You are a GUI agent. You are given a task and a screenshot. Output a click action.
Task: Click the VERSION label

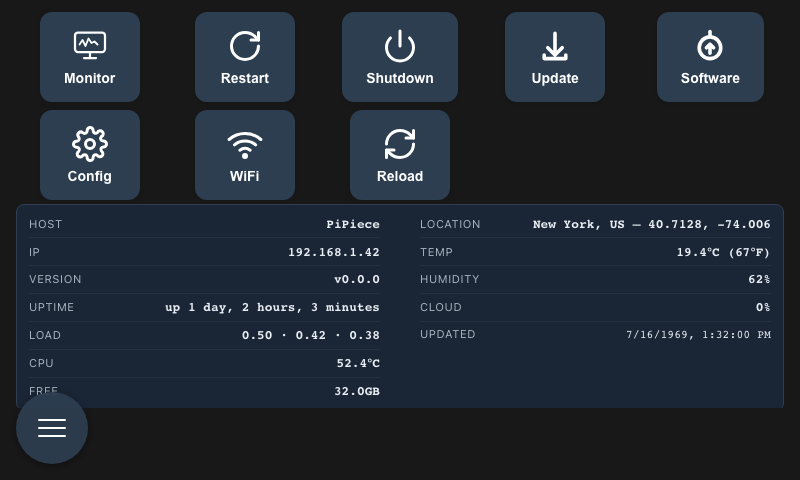click(x=55, y=280)
